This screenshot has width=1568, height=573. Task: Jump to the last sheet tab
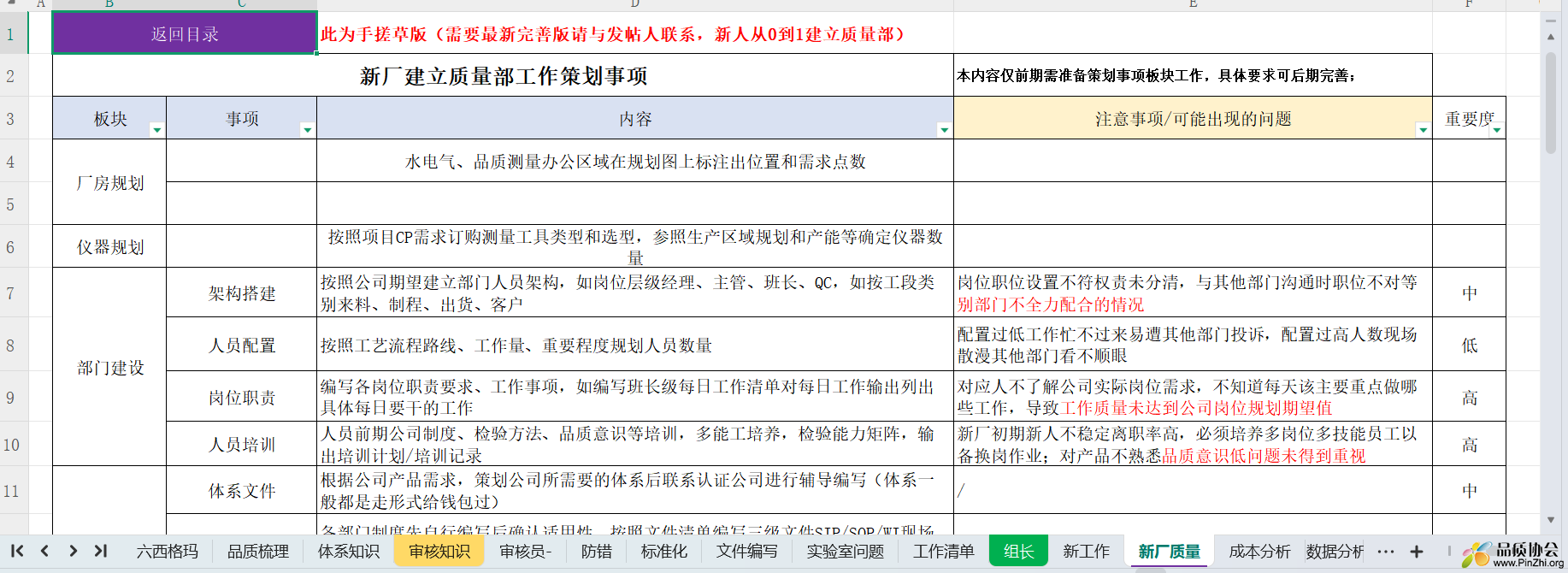click(101, 552)
